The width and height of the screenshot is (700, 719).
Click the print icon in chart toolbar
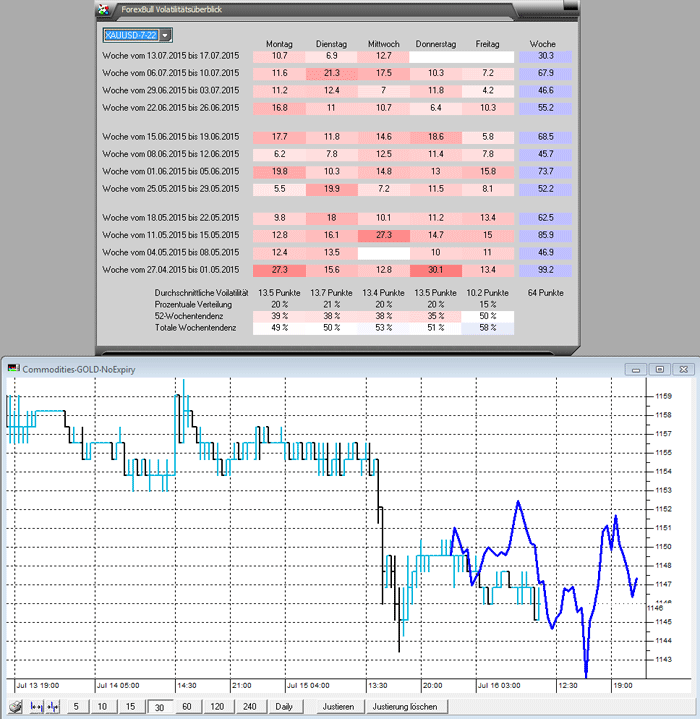13,707
